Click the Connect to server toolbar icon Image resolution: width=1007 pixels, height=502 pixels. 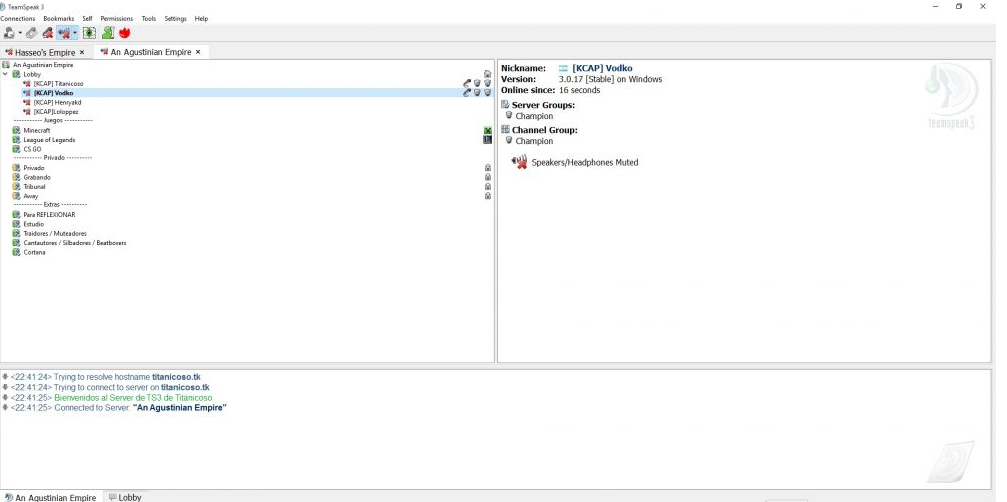tap(9, 33)
